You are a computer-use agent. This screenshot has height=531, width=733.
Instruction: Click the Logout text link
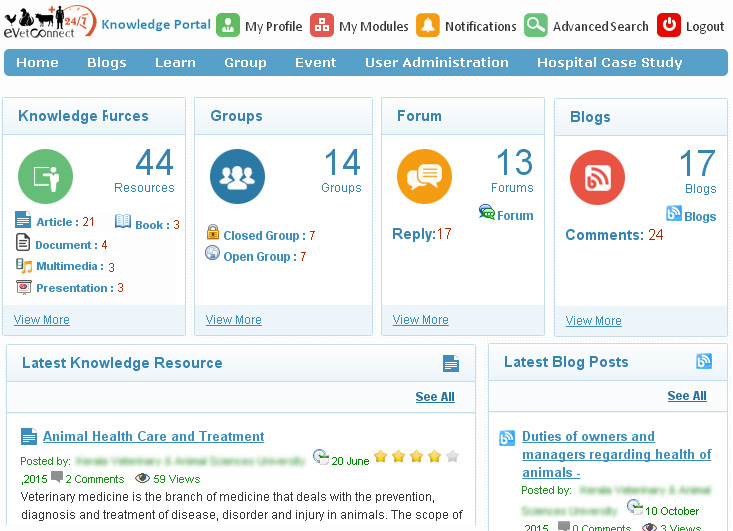[x=705, y=27]
